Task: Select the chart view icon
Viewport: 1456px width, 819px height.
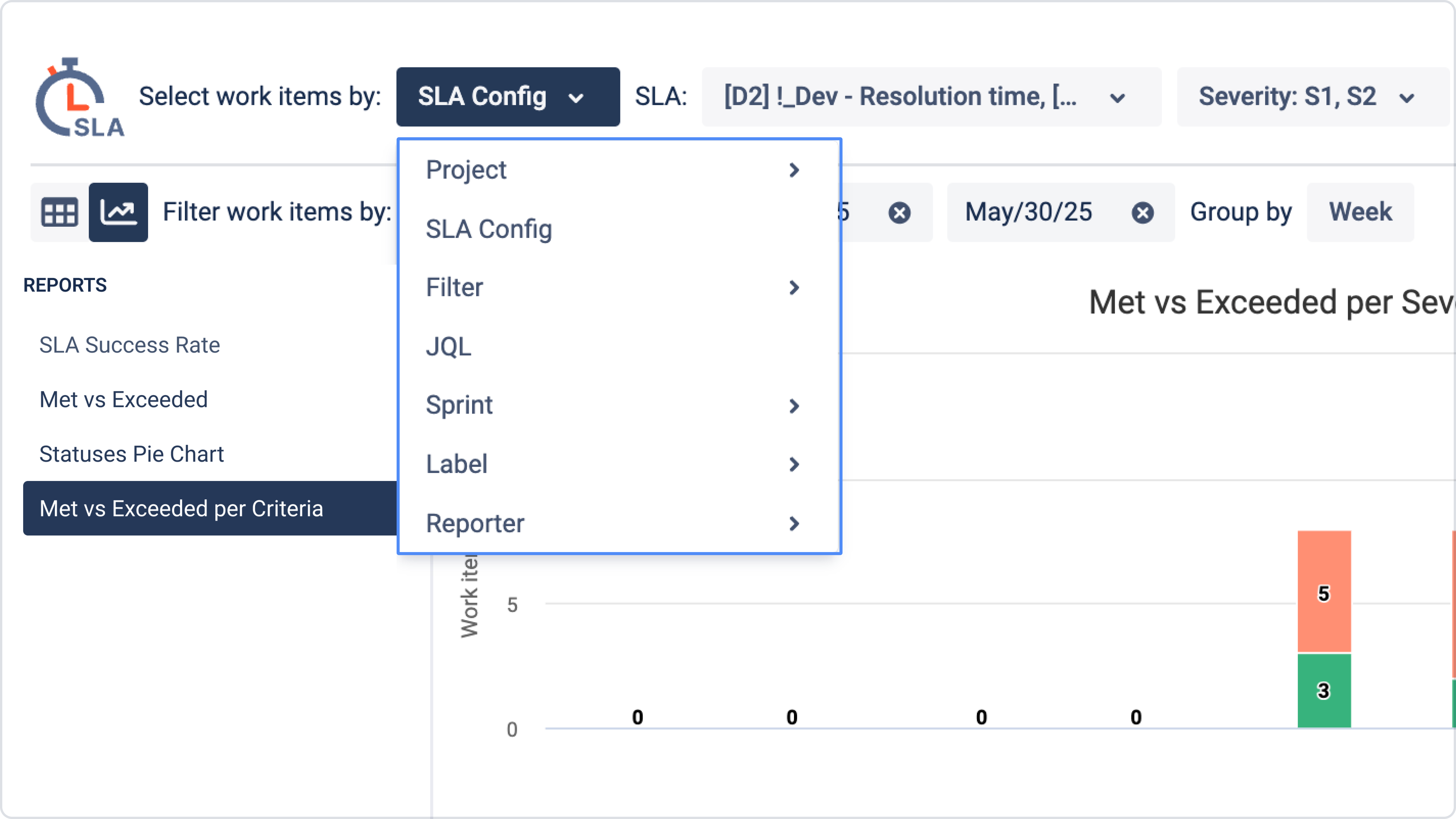Action: coord(118,213)
